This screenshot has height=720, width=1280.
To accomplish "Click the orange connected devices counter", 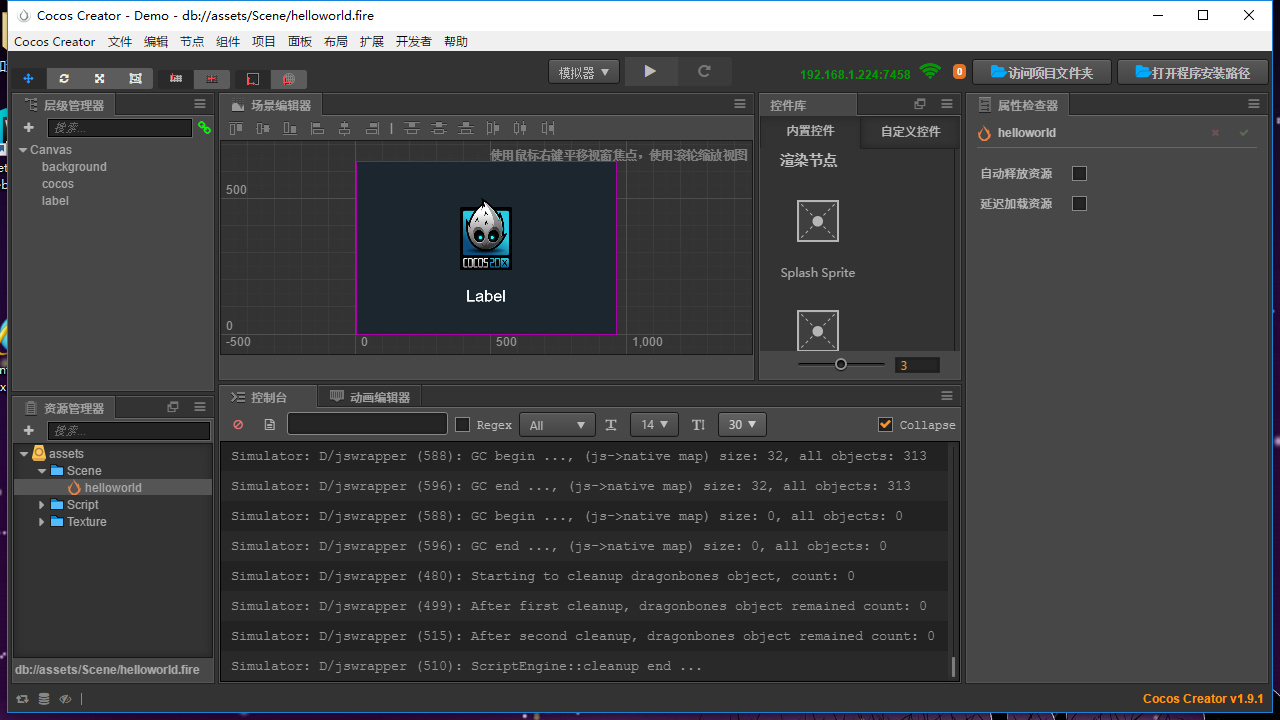I will click(x=959, y=72).
